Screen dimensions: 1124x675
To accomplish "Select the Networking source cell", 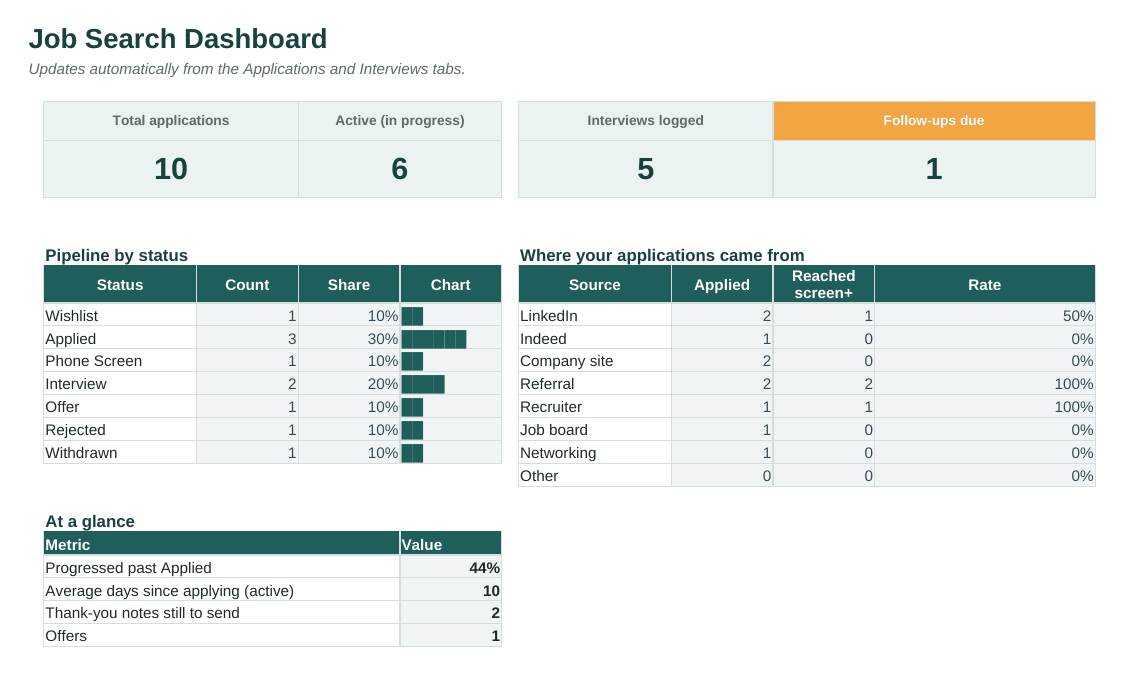I will point(595,453).
